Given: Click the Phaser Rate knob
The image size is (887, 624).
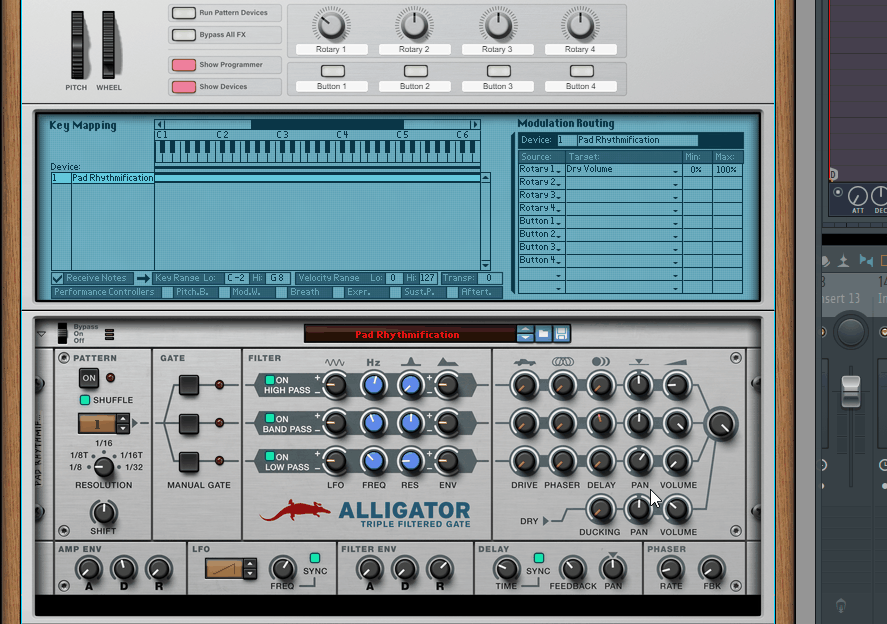Looking at the screenshot, I should tap(670, 569).
